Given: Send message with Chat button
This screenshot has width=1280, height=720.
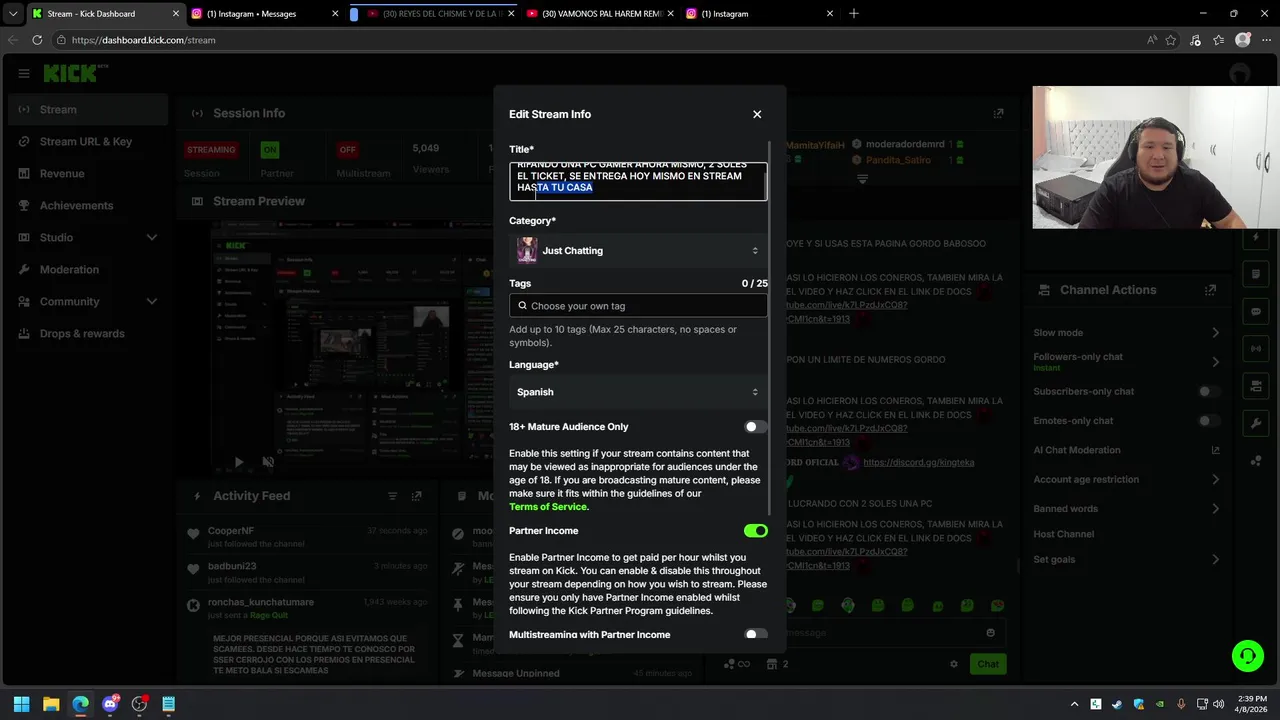Looking at the screenshot, I should [988, 664].
